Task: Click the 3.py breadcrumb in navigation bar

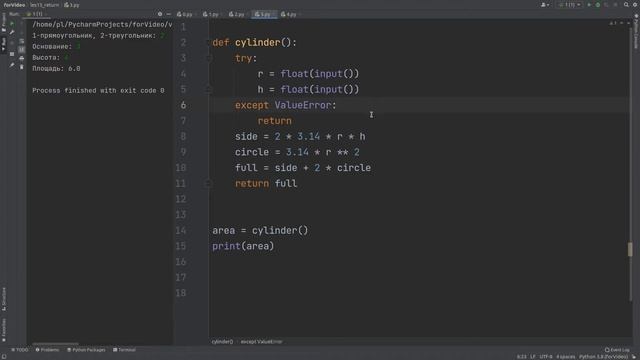Action: click(72, 5)
